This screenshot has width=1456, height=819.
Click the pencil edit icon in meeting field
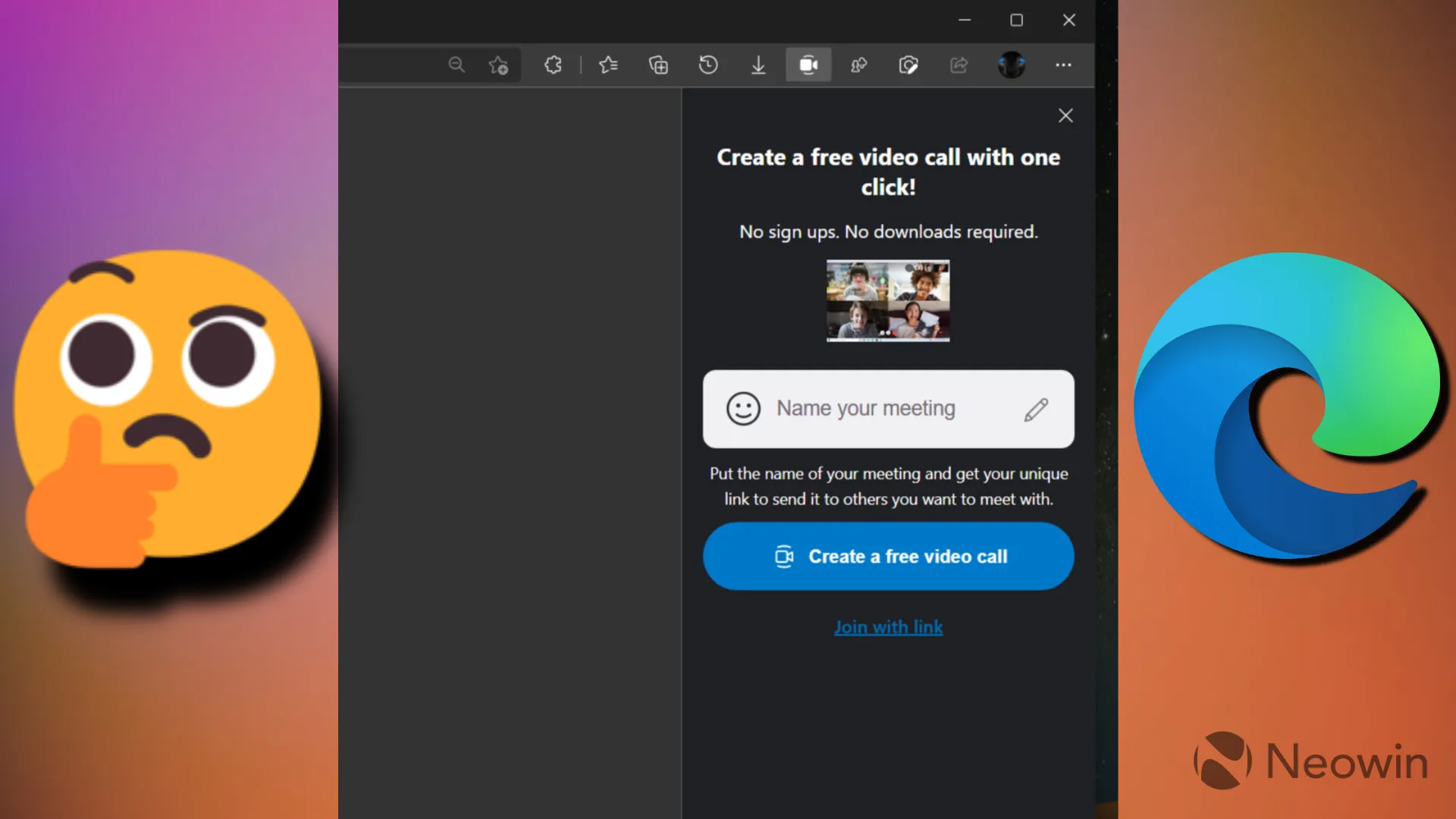tap(1036, 409)
